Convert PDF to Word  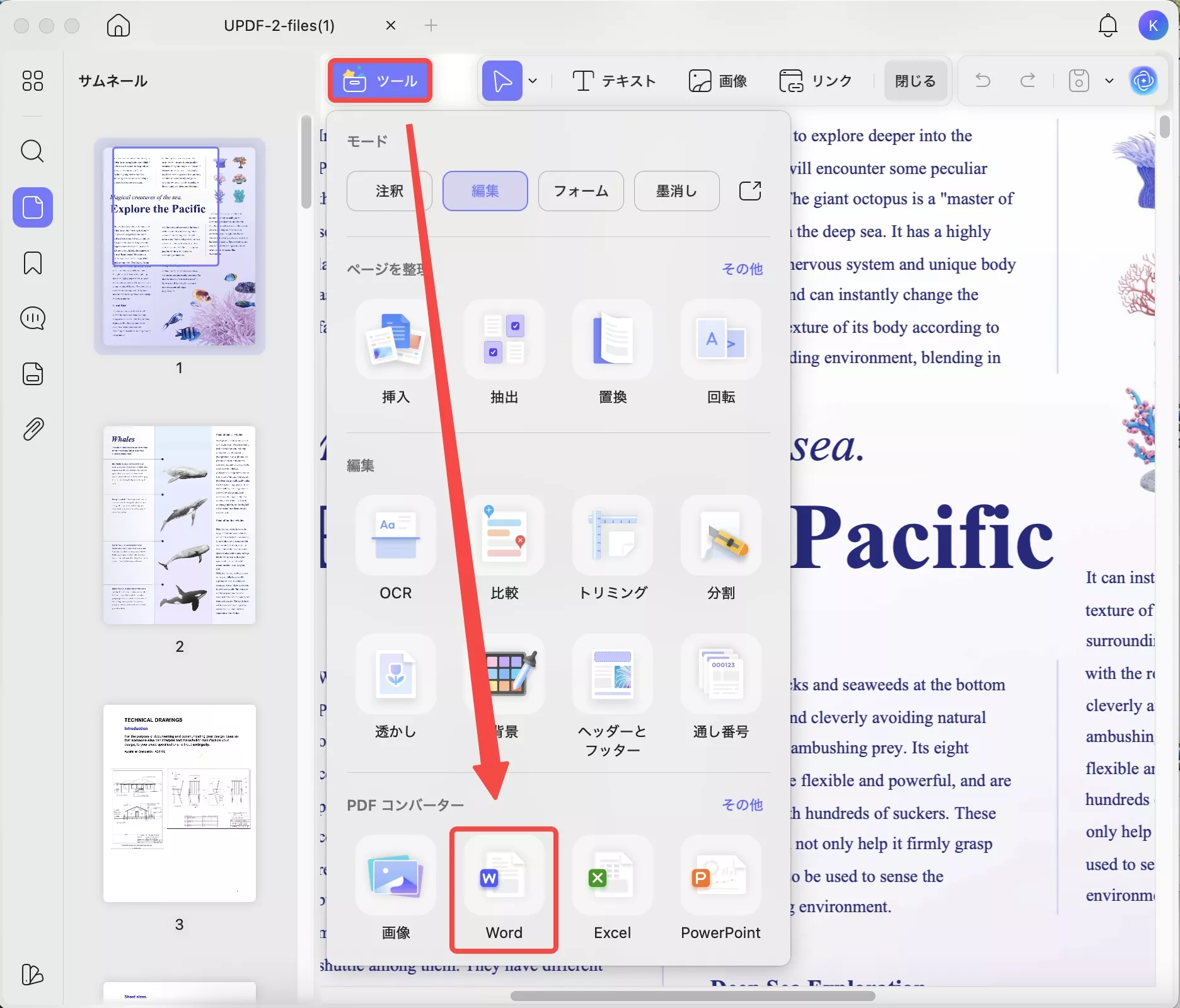(504, 889)
